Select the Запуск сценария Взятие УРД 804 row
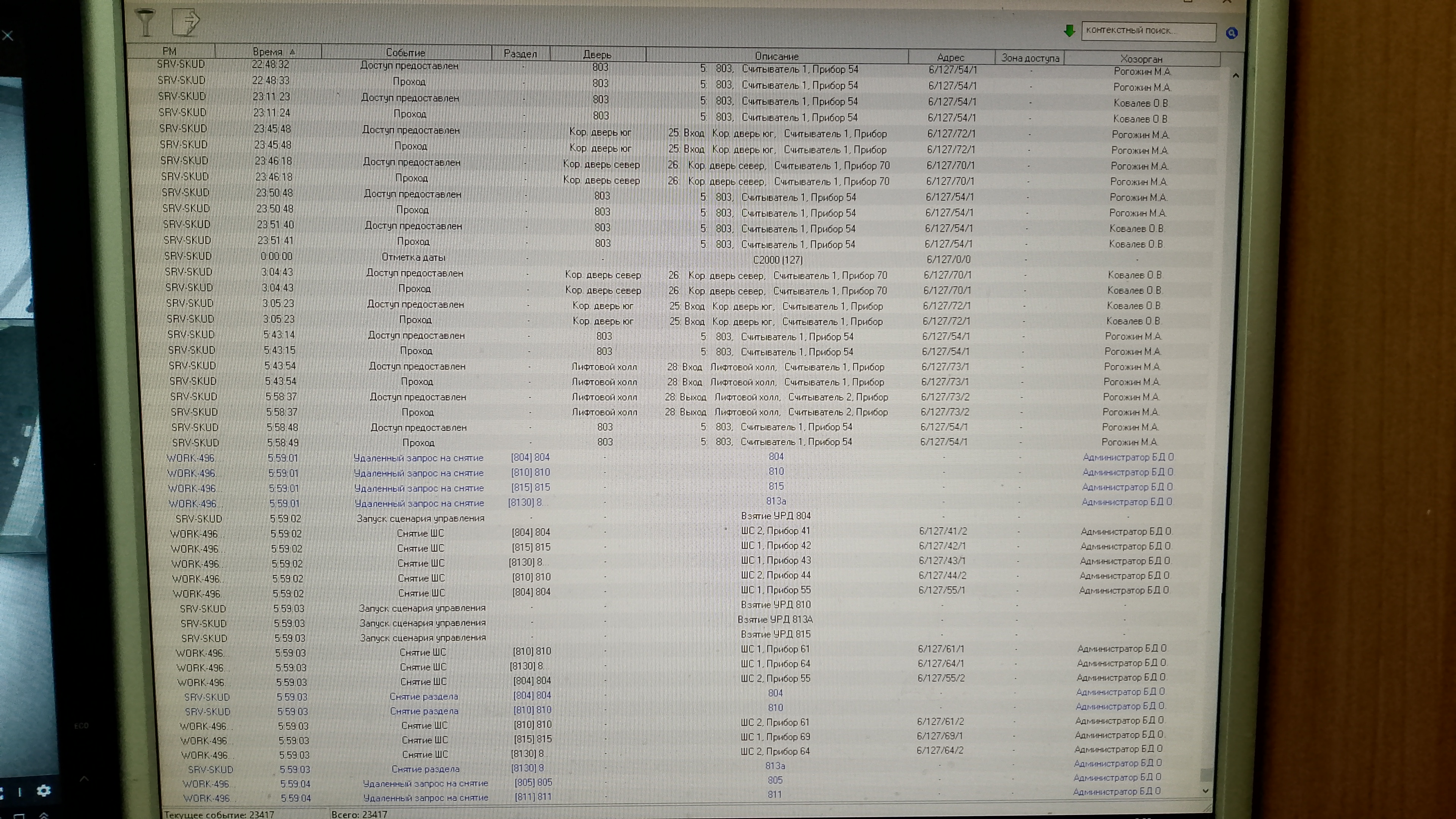Screen dimensions: 1456x819 click(x=420, y=518)
